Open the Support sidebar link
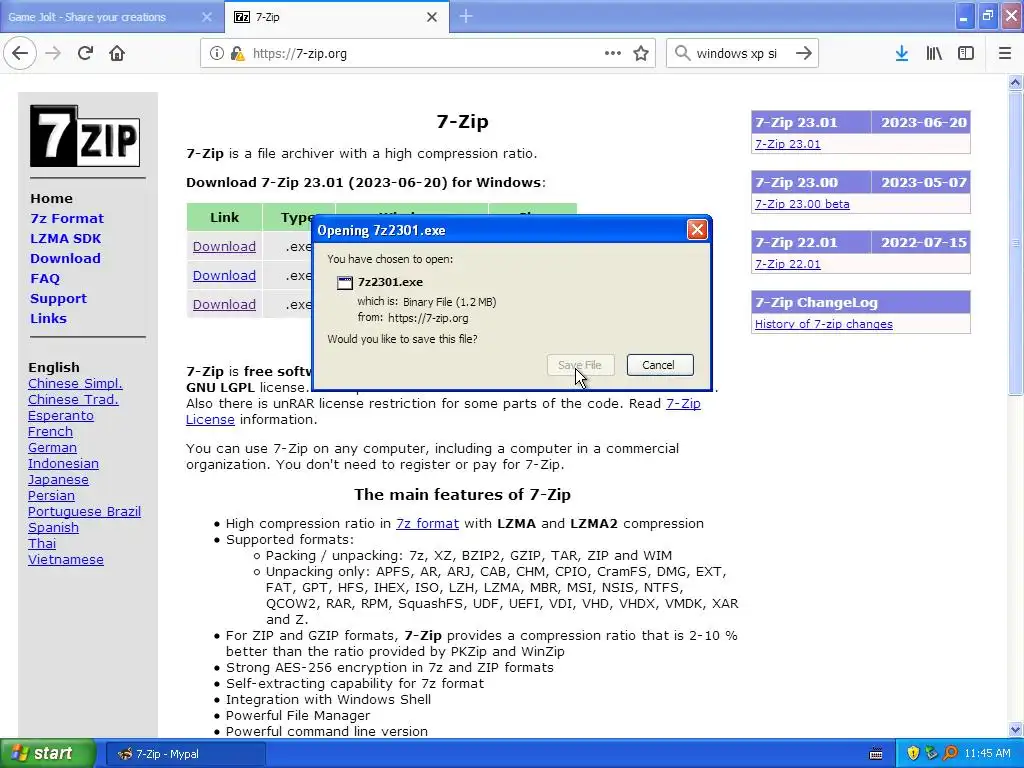 tap(58, 298)
